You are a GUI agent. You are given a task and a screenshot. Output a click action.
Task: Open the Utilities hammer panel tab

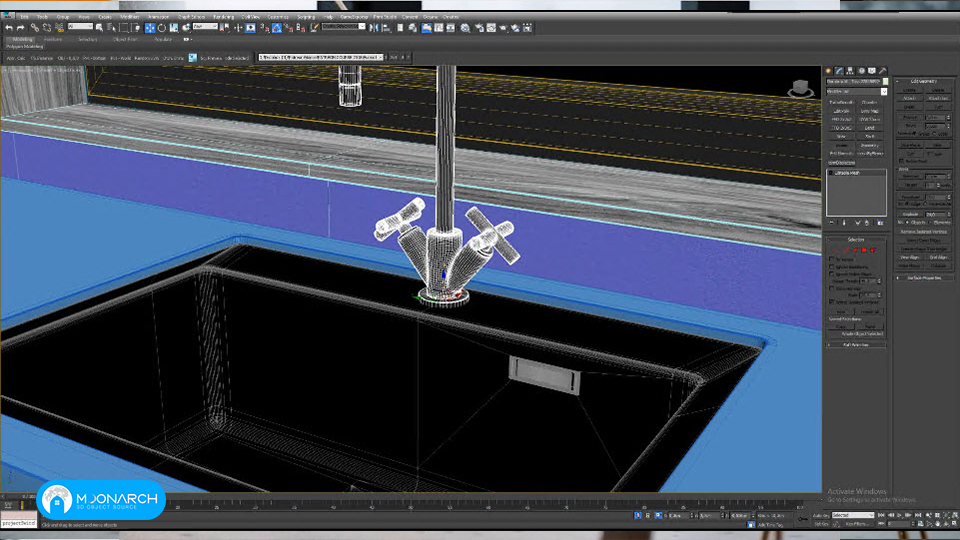pos(882,71)
